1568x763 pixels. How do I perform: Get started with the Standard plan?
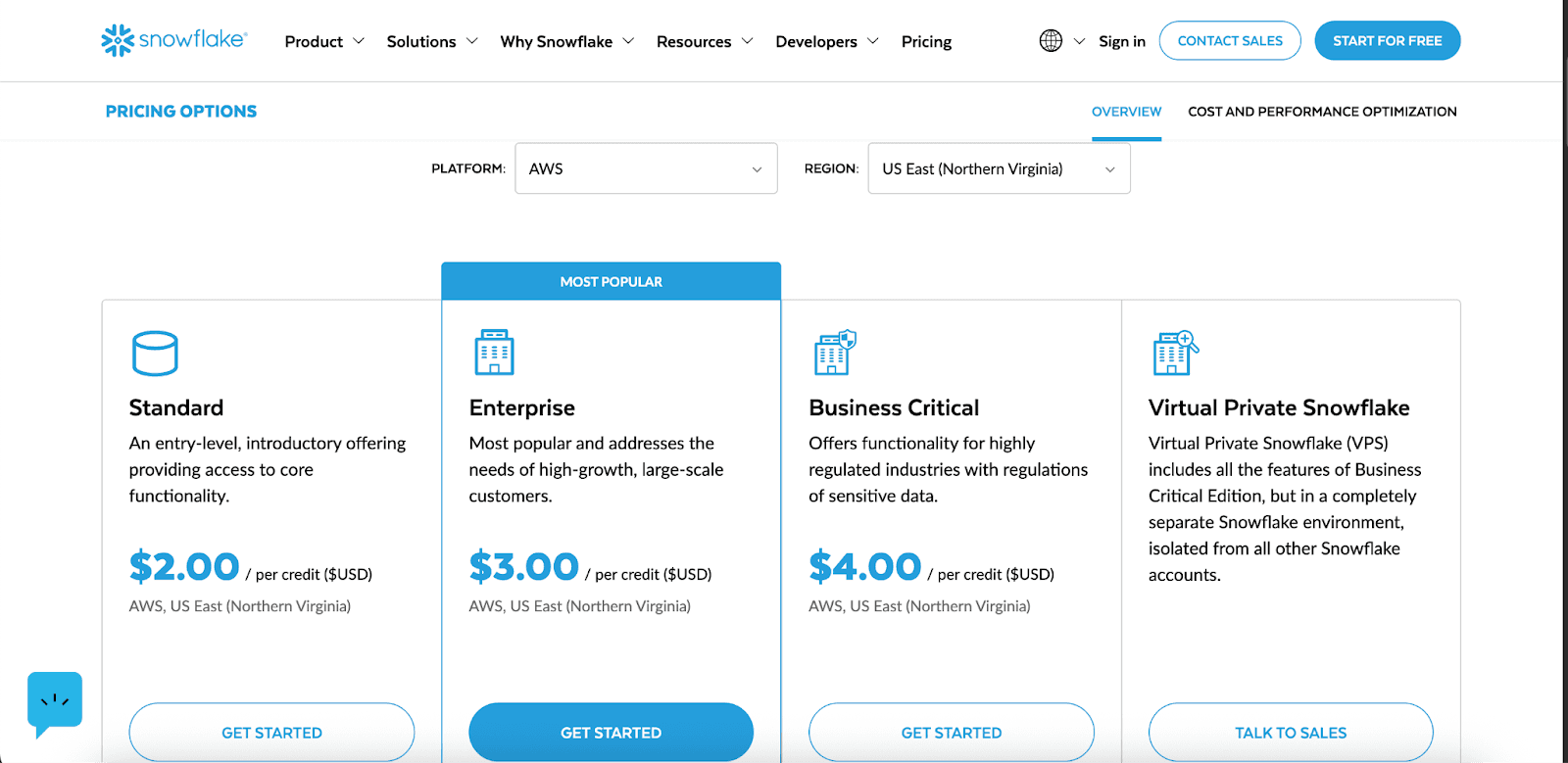click(x=271, y=732)
